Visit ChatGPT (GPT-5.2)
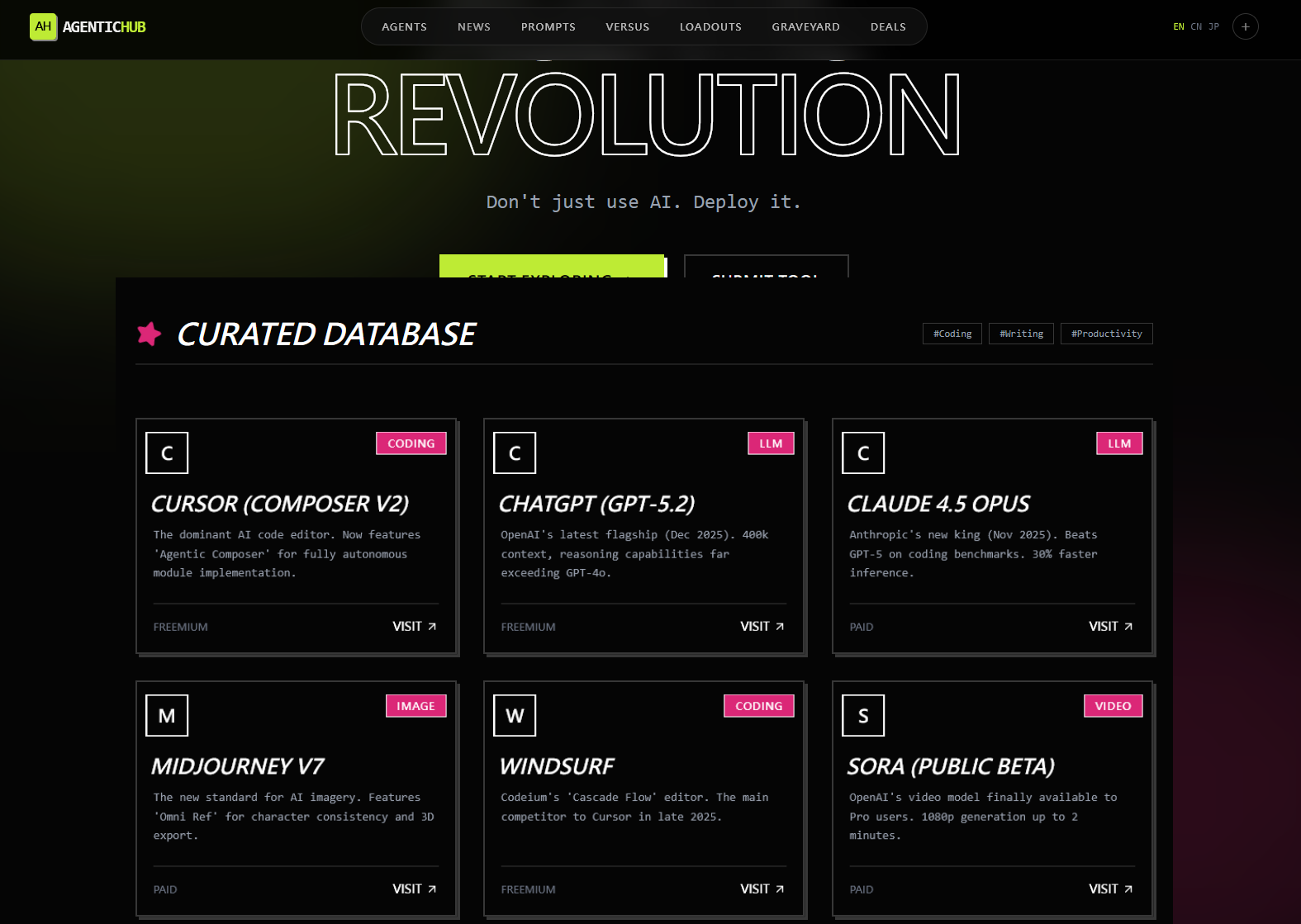The image size is (1301, 924). click(x=762, y=627)
